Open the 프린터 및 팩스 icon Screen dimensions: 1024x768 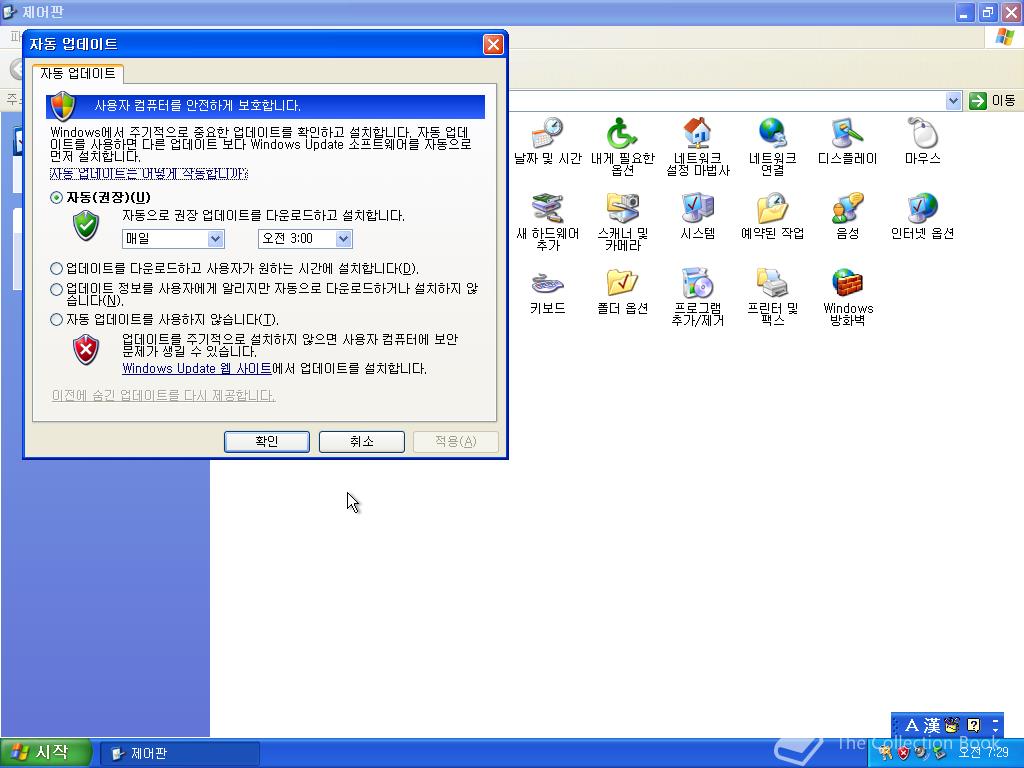[x=773, y=296]
